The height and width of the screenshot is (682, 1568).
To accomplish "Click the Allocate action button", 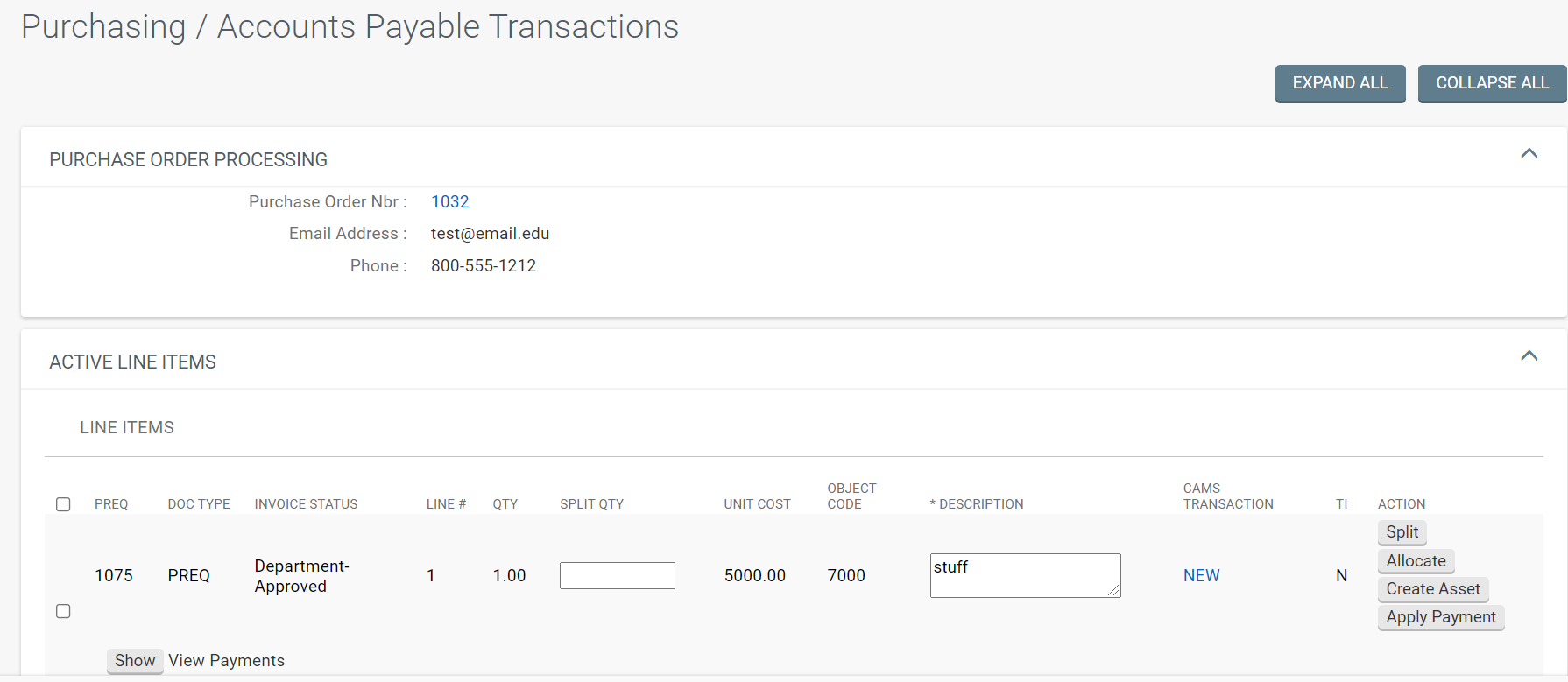I will pos(1416,561).
